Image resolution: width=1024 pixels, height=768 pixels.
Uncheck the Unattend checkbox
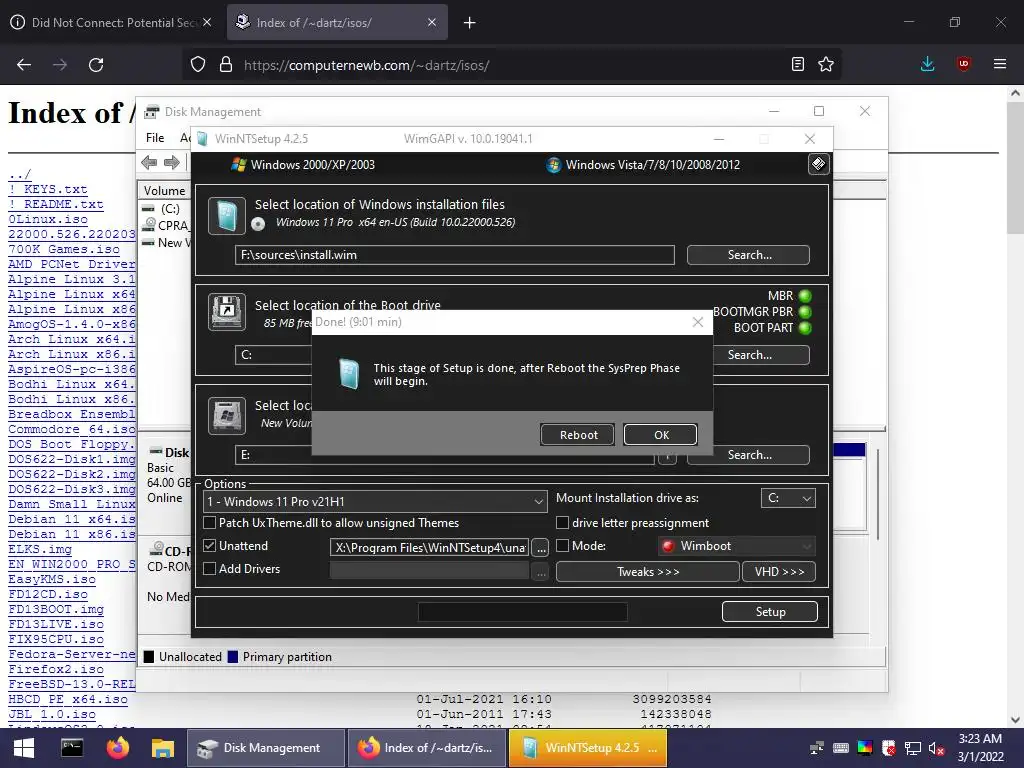tap(210, 545)
